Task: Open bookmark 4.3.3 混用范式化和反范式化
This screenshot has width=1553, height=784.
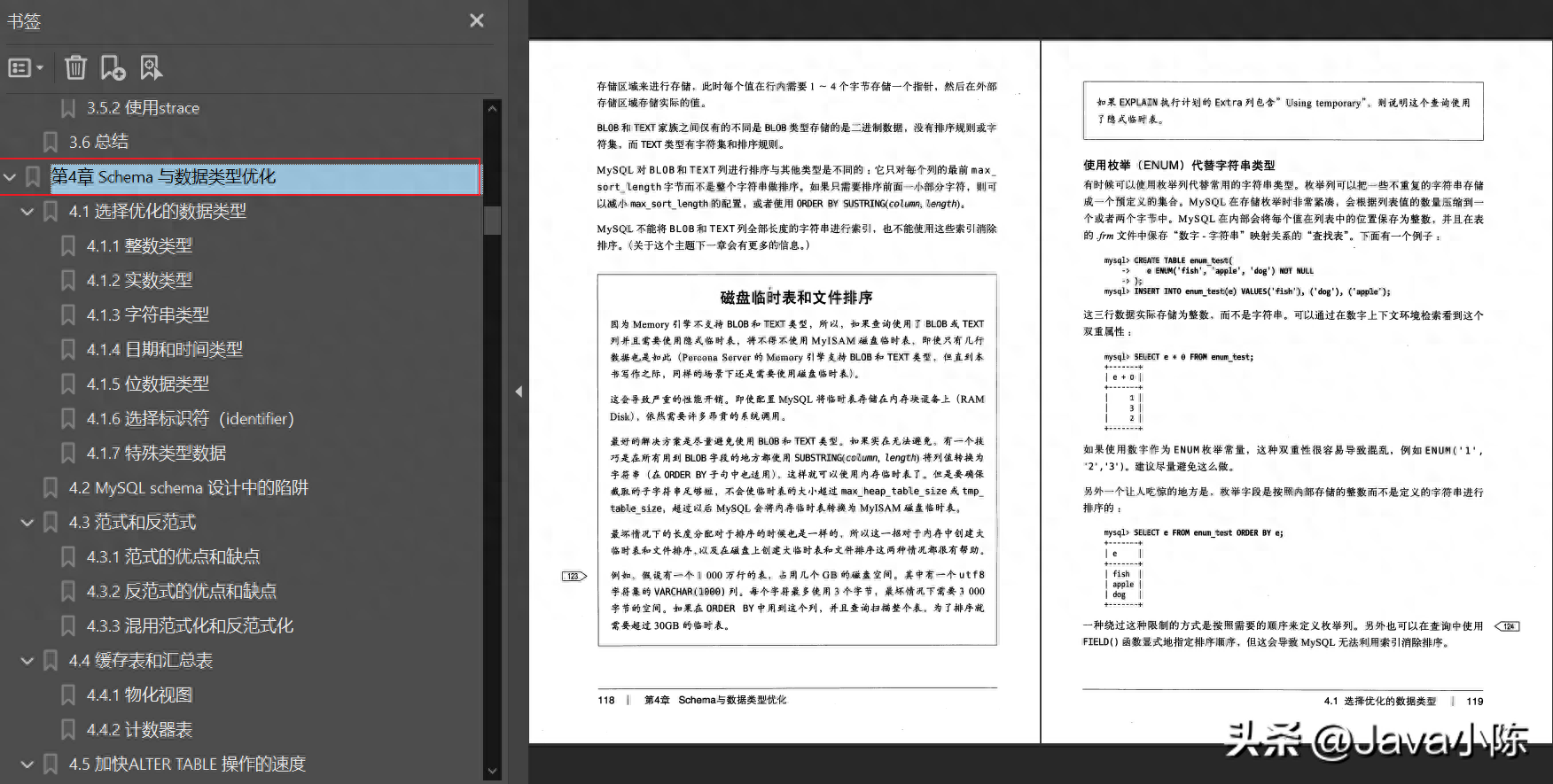Action: (x=190, y=626)
